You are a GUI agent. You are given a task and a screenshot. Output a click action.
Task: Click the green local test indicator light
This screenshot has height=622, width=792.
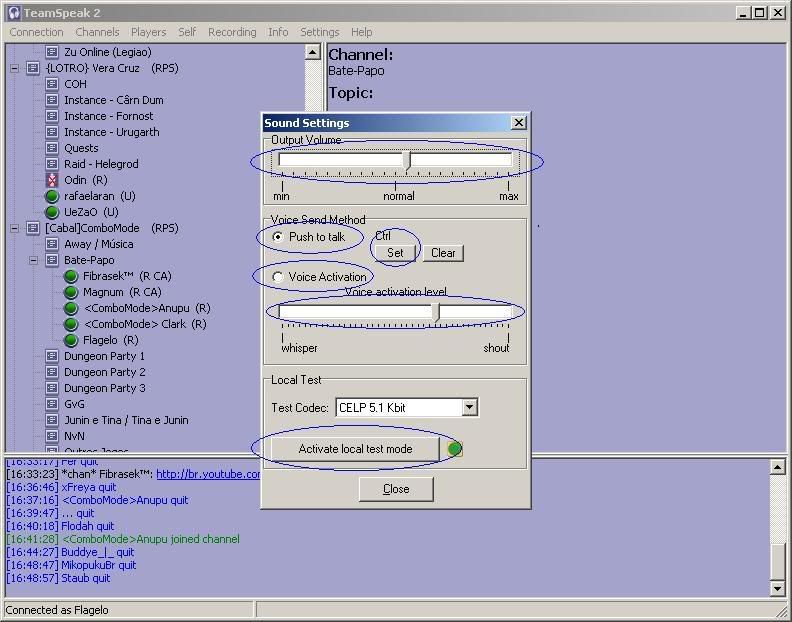click(x=455, y=449)
